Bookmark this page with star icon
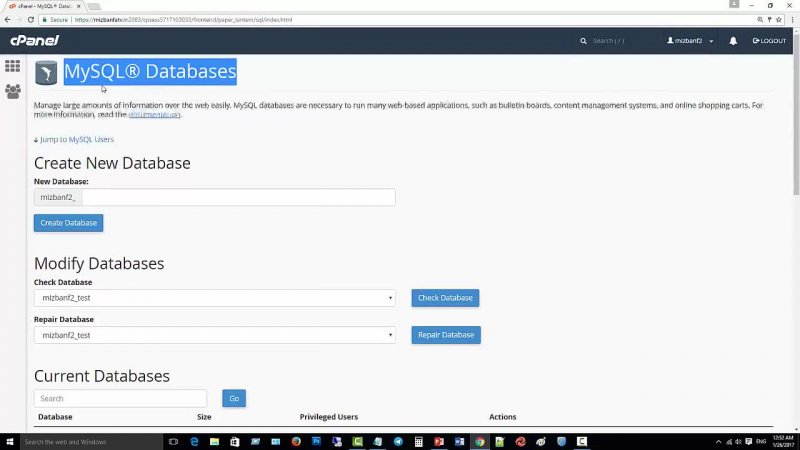Viewport: 800px width, 450px height. 773,19
